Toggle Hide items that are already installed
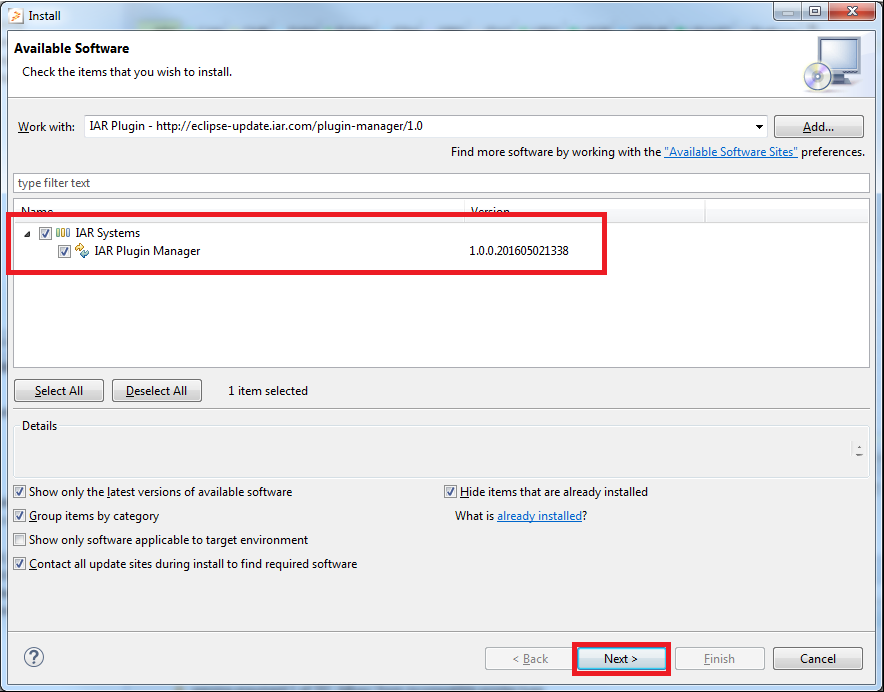Viewport: 884px width, 692px height. pyautogui.click(x=450, y=492)
